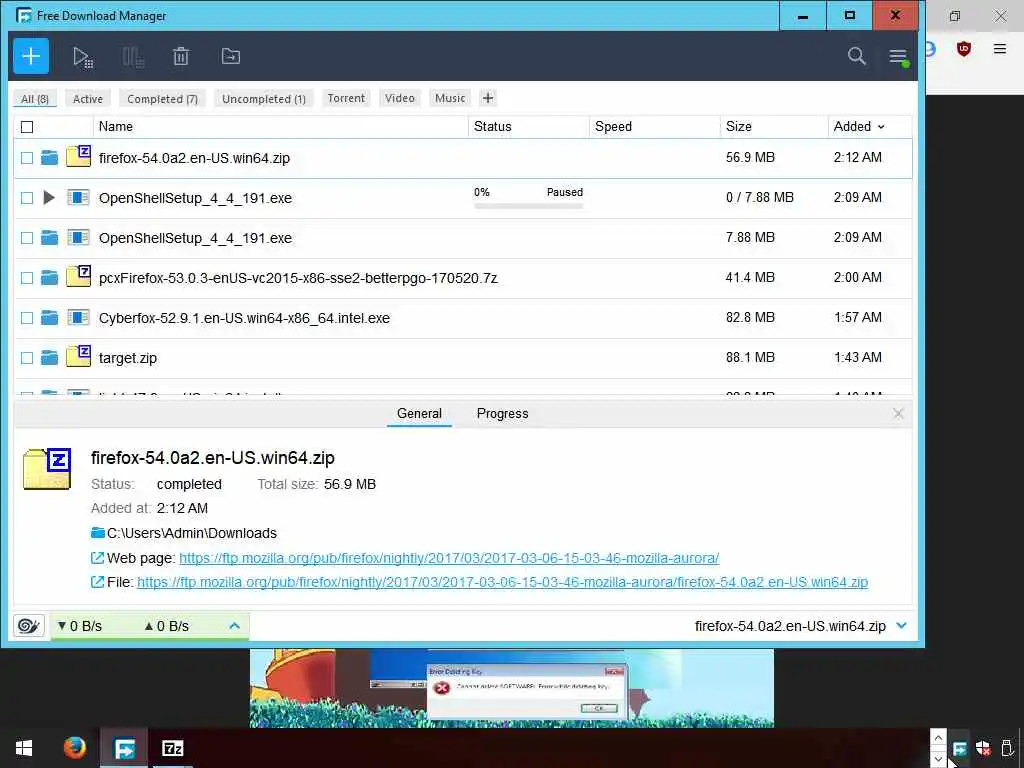Check the pcxFirefox-53.0.3 row checkbox
The width and height of the screenshot is (1024, 768).
[27, 278]
